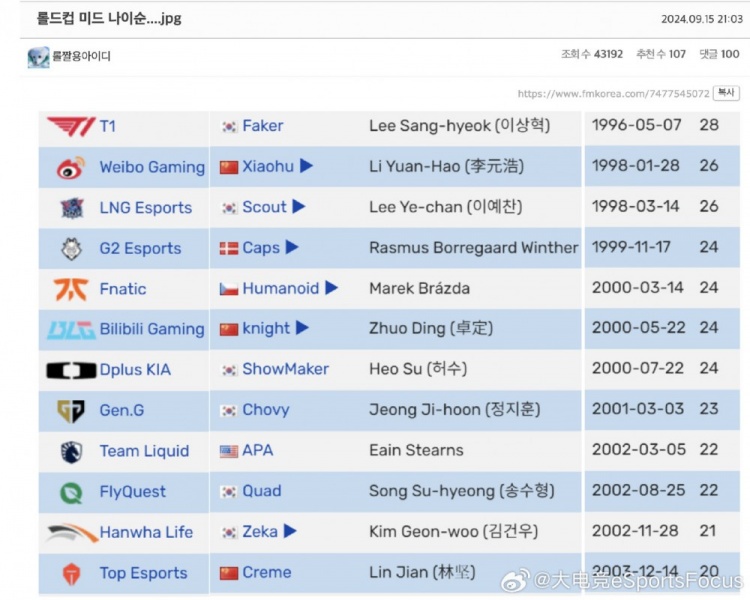Open the Humanoid player link
The height and width of the screenshot is (600, 750).
point(280,288)
